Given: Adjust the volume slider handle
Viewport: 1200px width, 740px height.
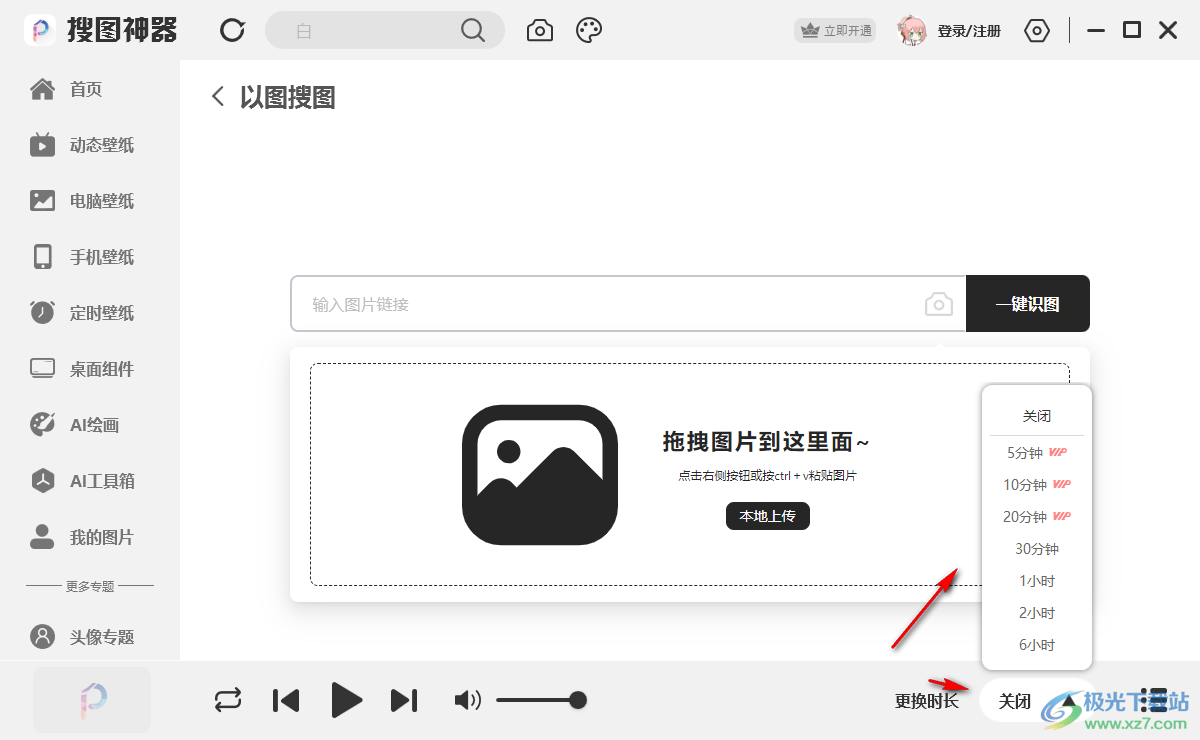Looking at the screenshot, I should 578,700.
